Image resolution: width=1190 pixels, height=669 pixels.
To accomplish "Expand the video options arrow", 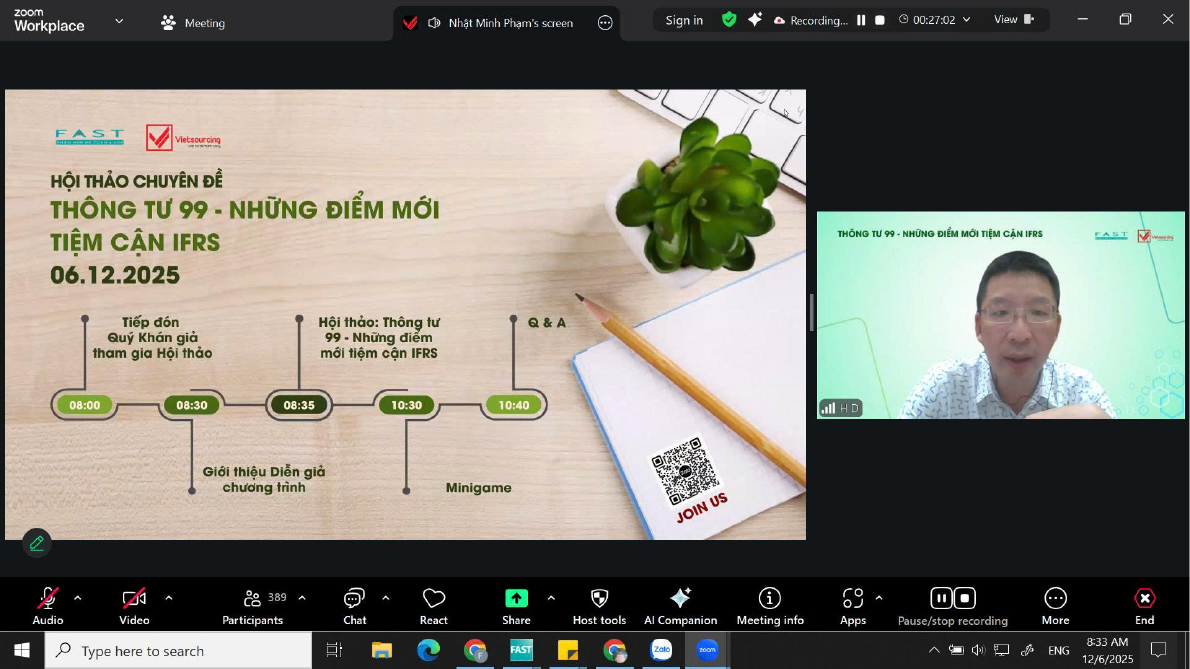I will pyautogui.click(x=168, y=598).
